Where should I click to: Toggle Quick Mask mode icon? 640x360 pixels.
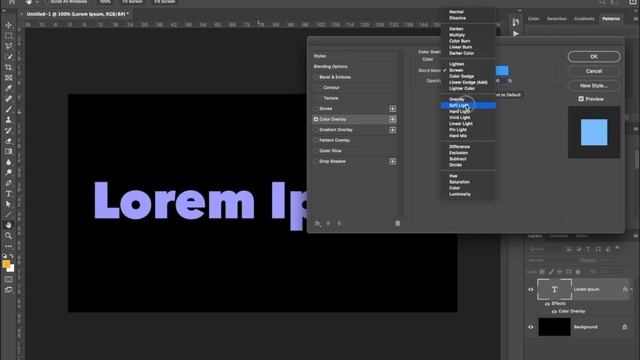(x=8, y=280)
